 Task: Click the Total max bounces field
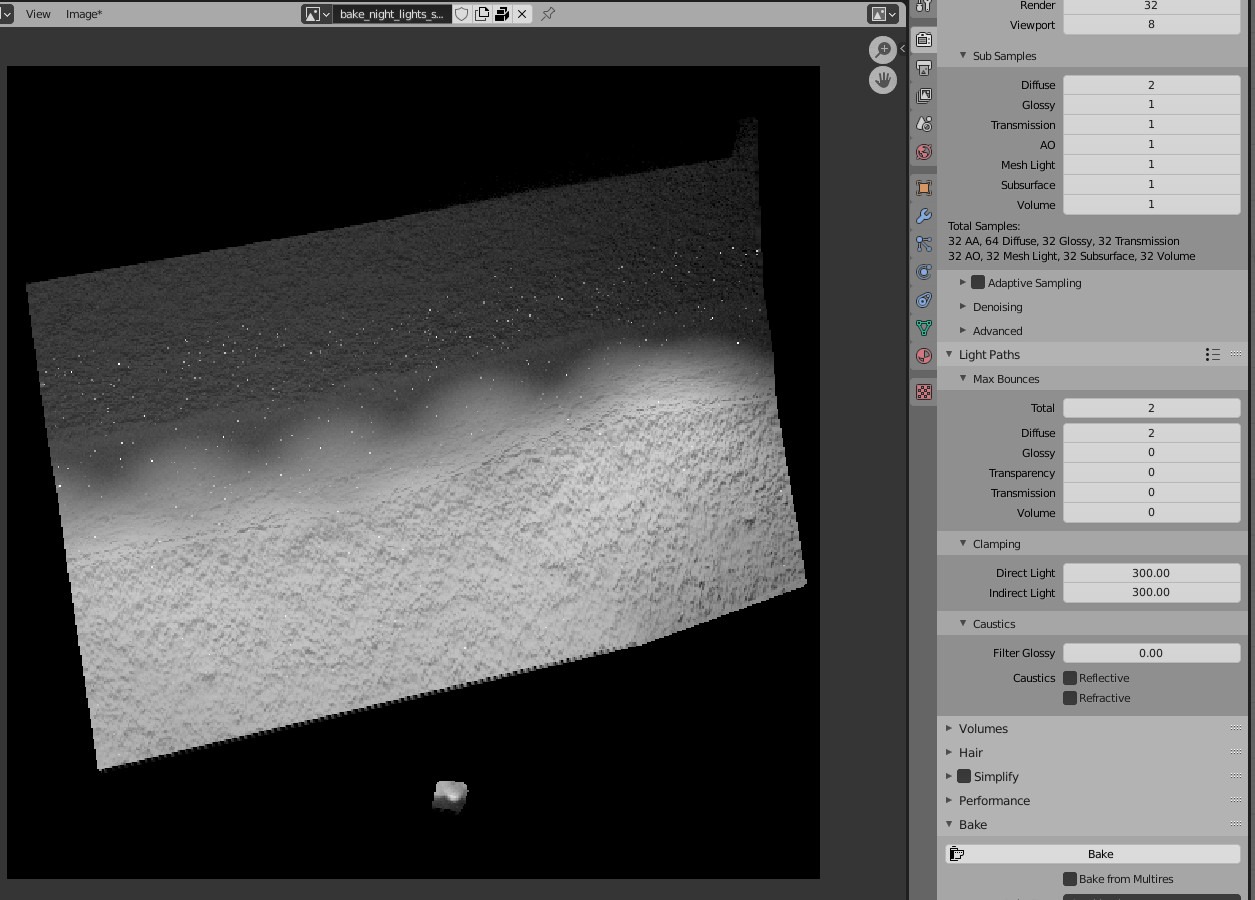click(1152, 408)
